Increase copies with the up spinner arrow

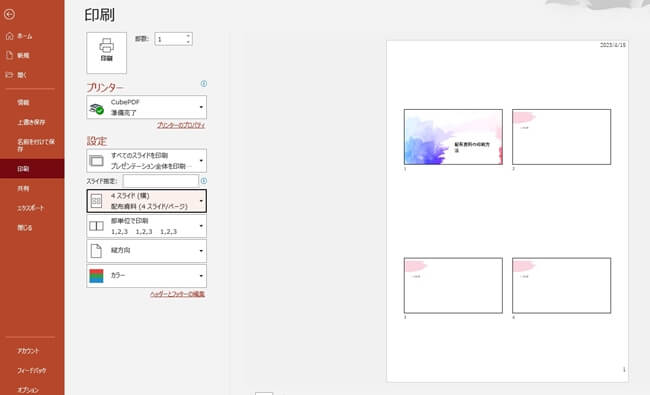pyautogui.click(x=188, y=36)
